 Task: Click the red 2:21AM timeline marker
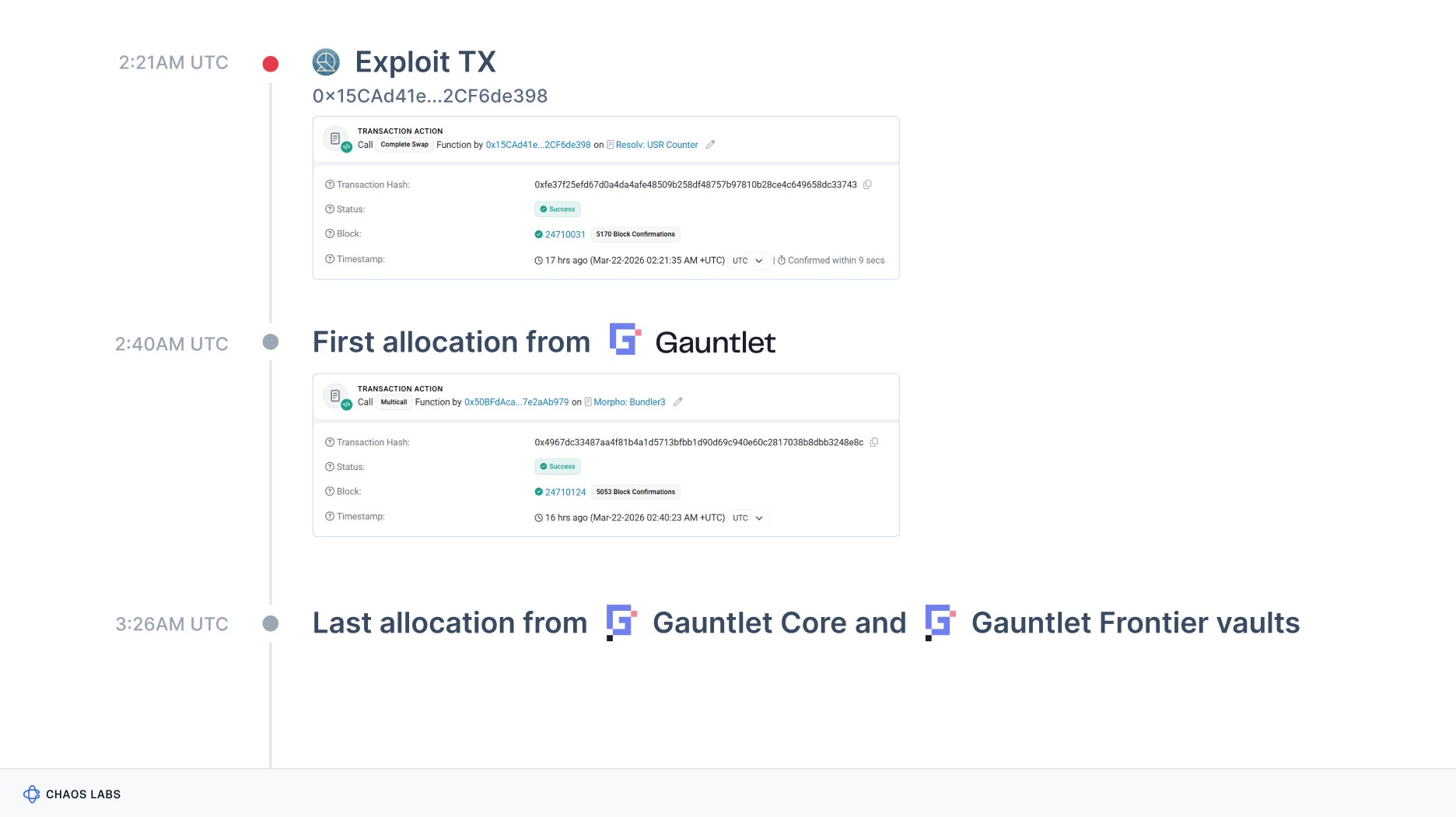pos(271,64)
